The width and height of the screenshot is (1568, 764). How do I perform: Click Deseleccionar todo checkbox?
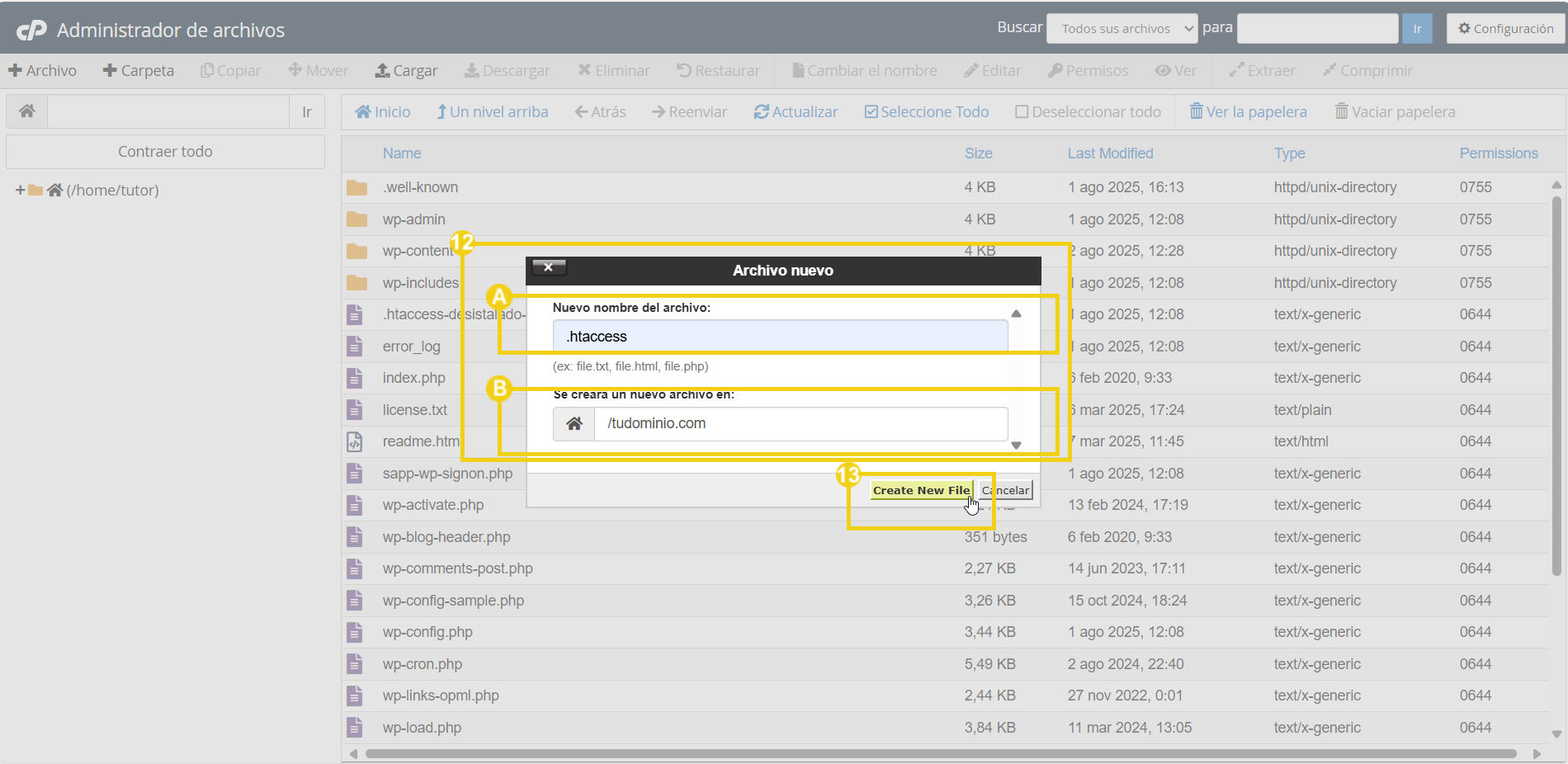(x=1088, y=112)
